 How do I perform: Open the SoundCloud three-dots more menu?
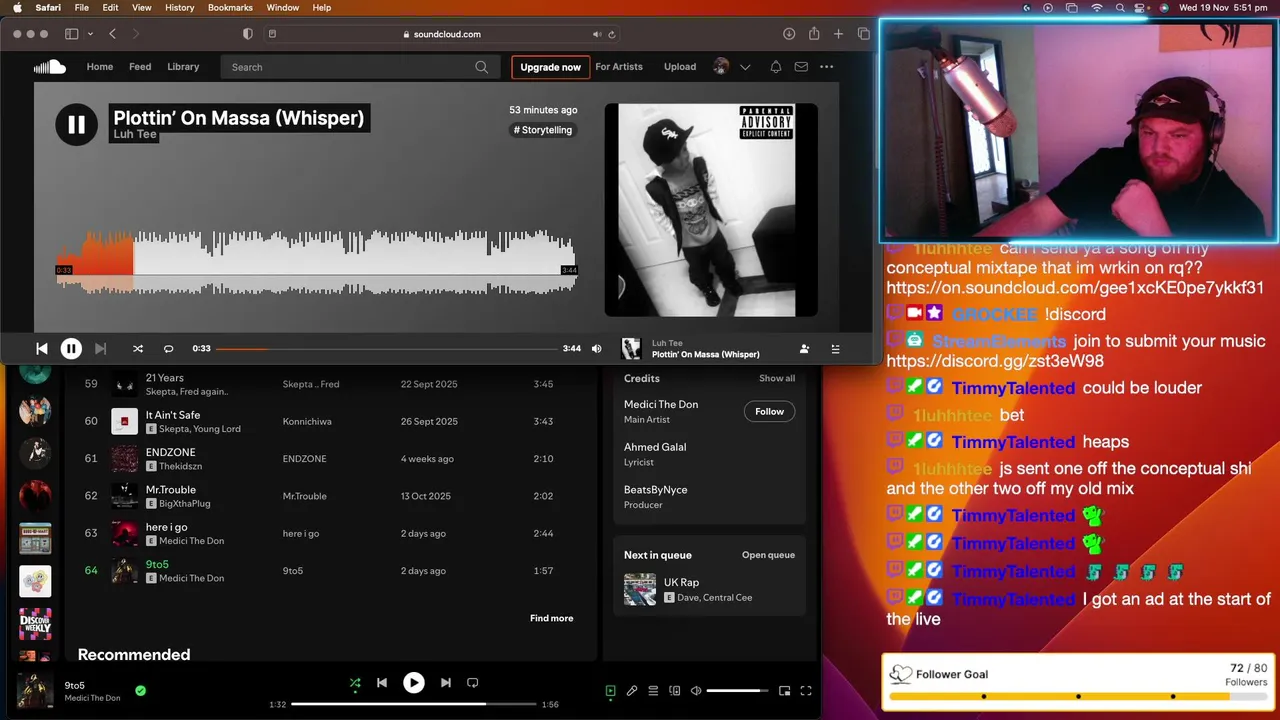point(827,67)
